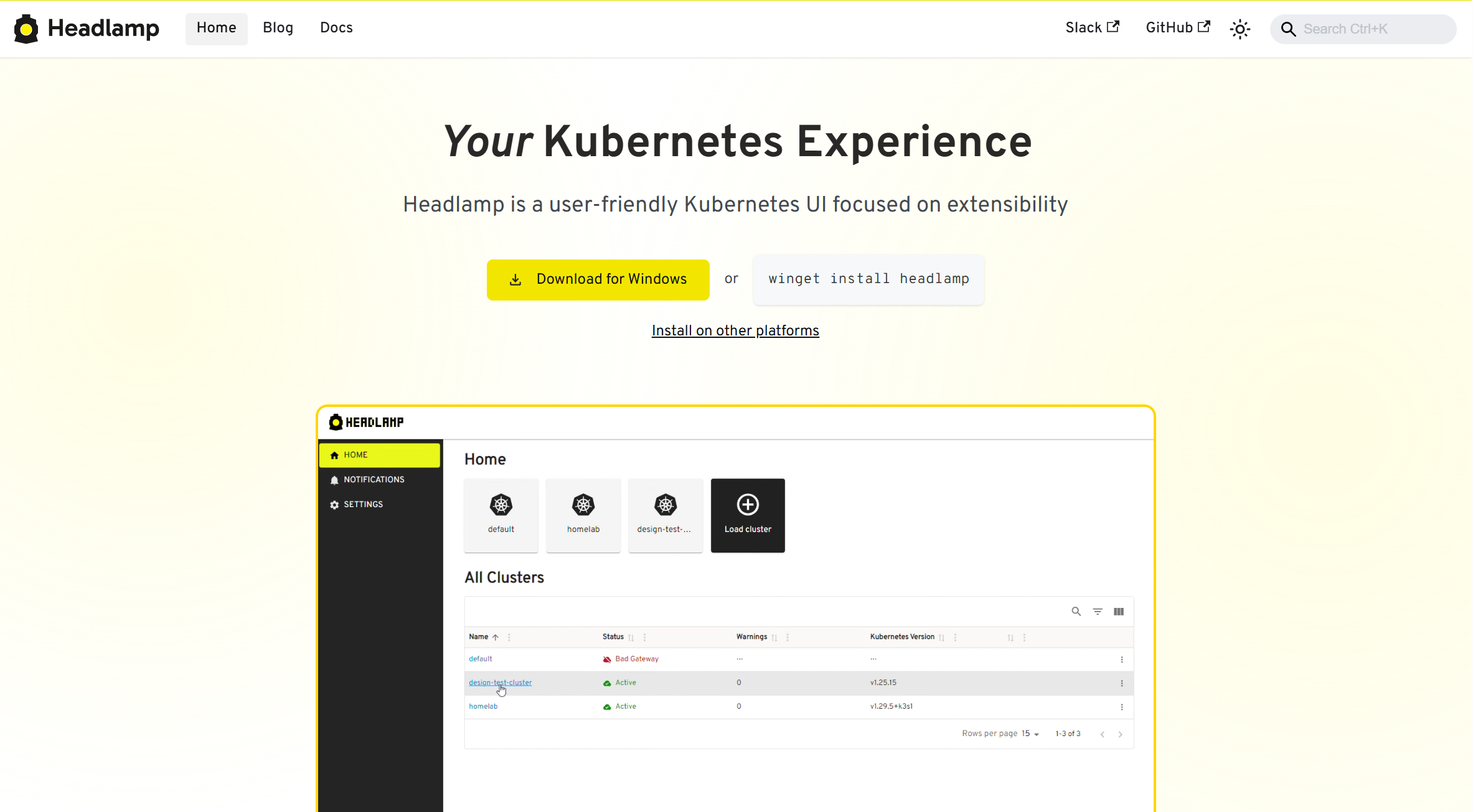The width and height of the screenshot is (1473, 812).
Task: Copy the winget install headlamp command box
Action: [x=868, y=279]
